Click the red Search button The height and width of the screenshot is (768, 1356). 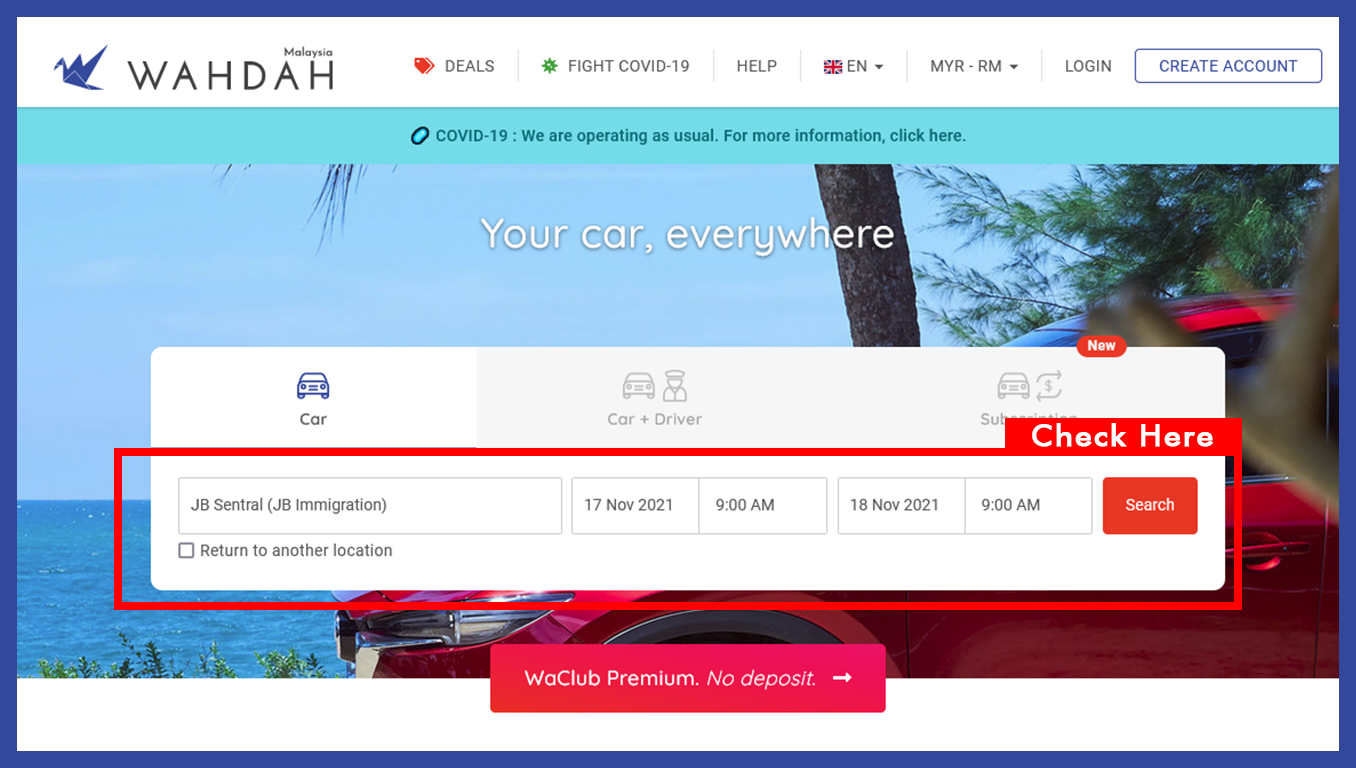pos(1150,505)
